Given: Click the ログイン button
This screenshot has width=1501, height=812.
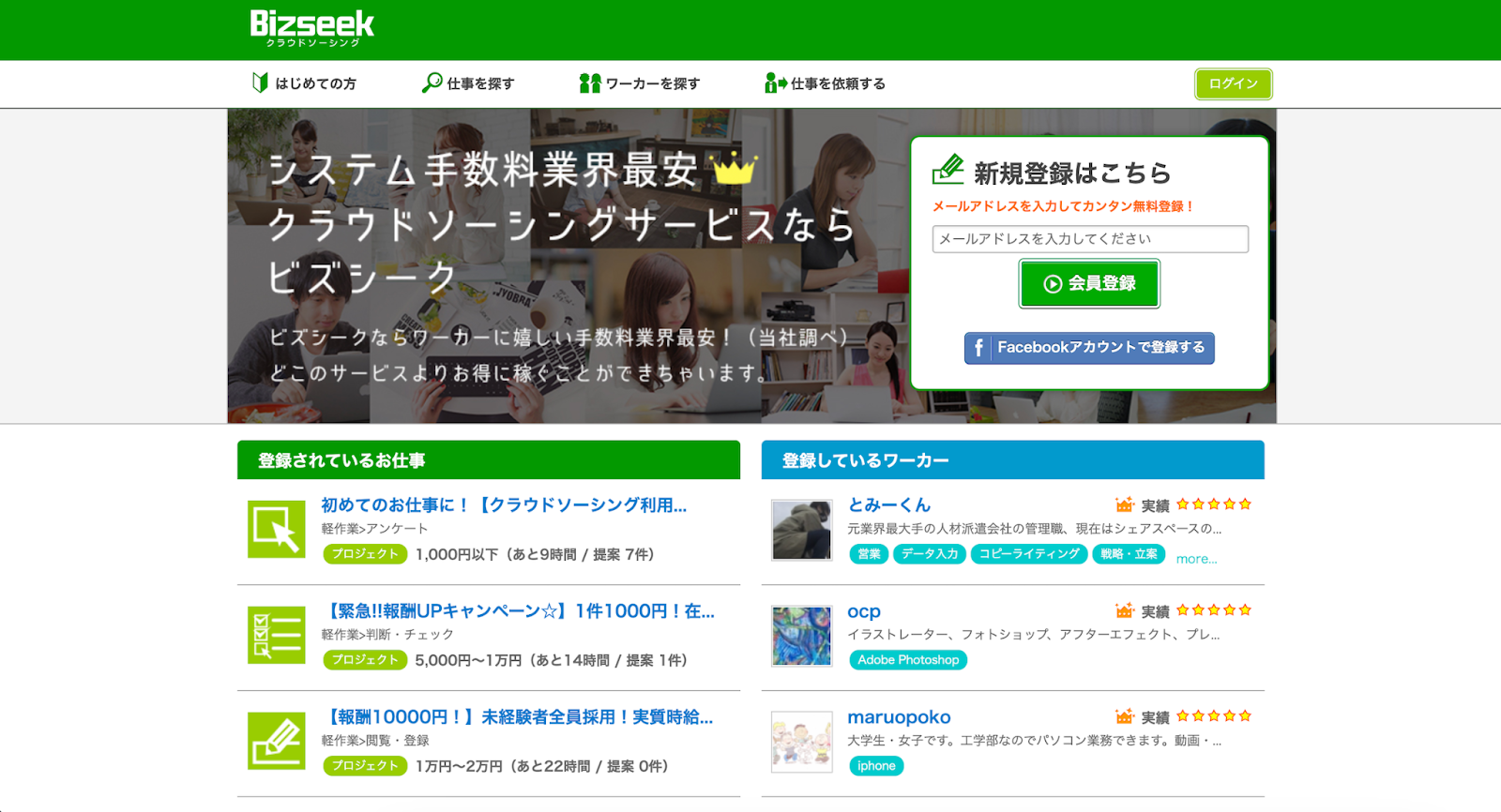Looking at the screenshot, I should [1233, 83].
